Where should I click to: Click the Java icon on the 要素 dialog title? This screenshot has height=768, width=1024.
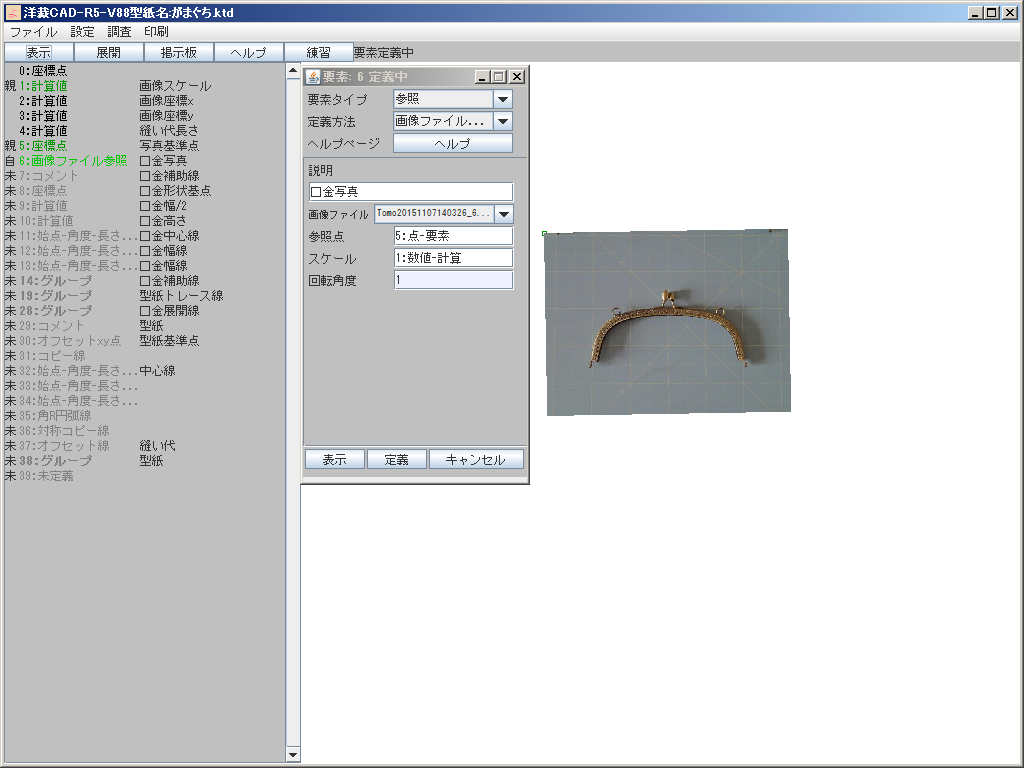coord(313,77)
